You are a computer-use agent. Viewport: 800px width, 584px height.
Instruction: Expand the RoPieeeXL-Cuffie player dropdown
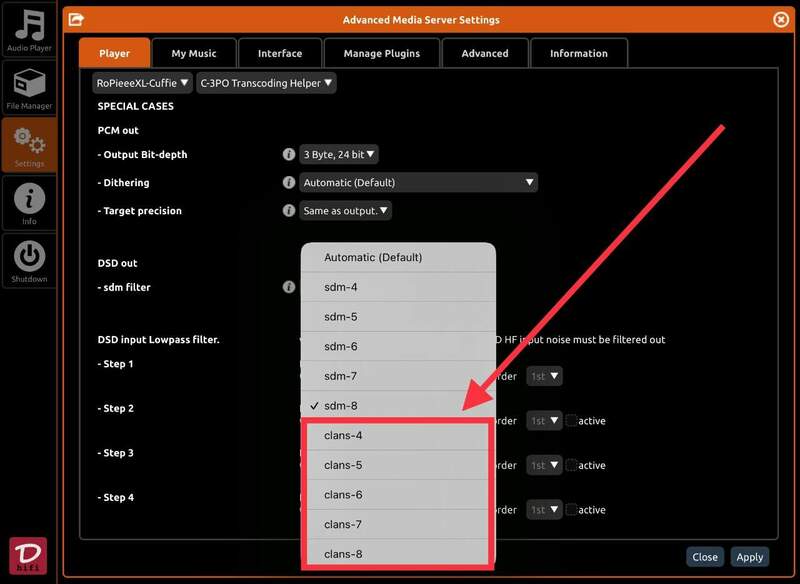tap(142, 83)
